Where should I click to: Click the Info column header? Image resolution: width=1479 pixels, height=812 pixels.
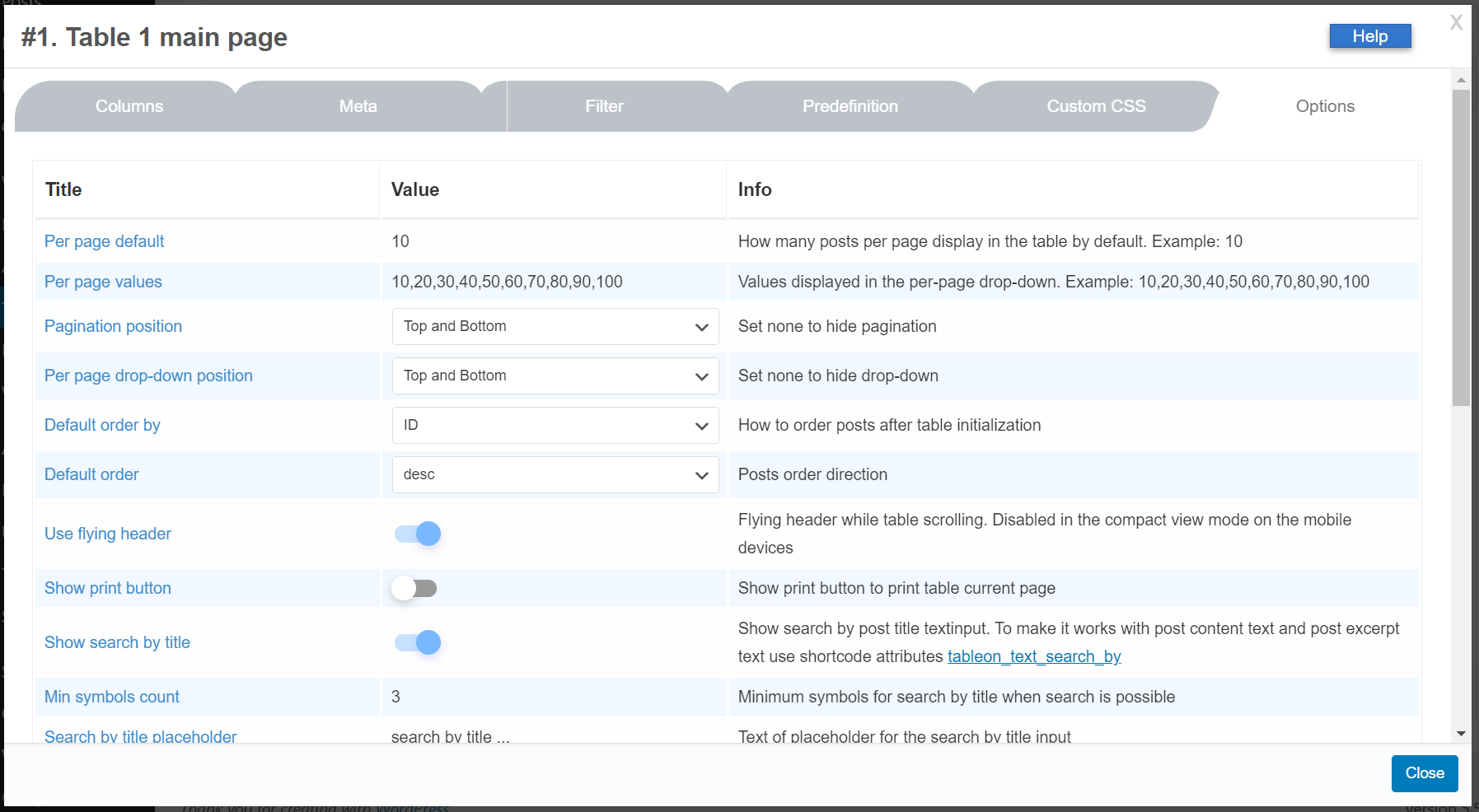(x=755, y=189)
